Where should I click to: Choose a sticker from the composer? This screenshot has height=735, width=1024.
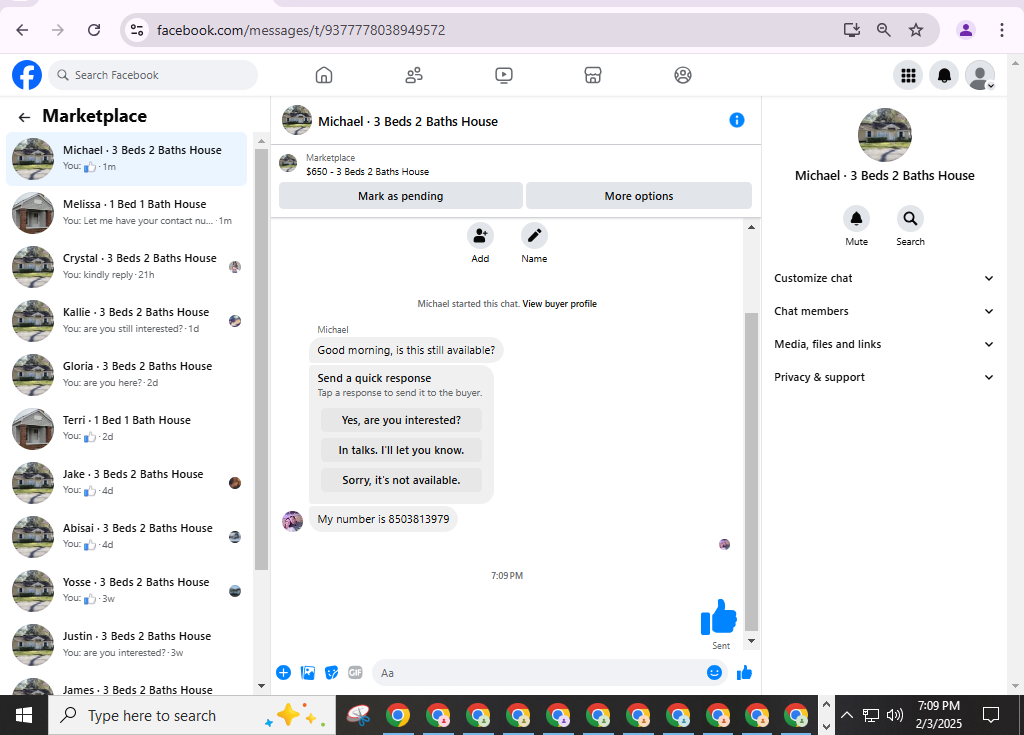pyautogui.click(x=332, y=672)
